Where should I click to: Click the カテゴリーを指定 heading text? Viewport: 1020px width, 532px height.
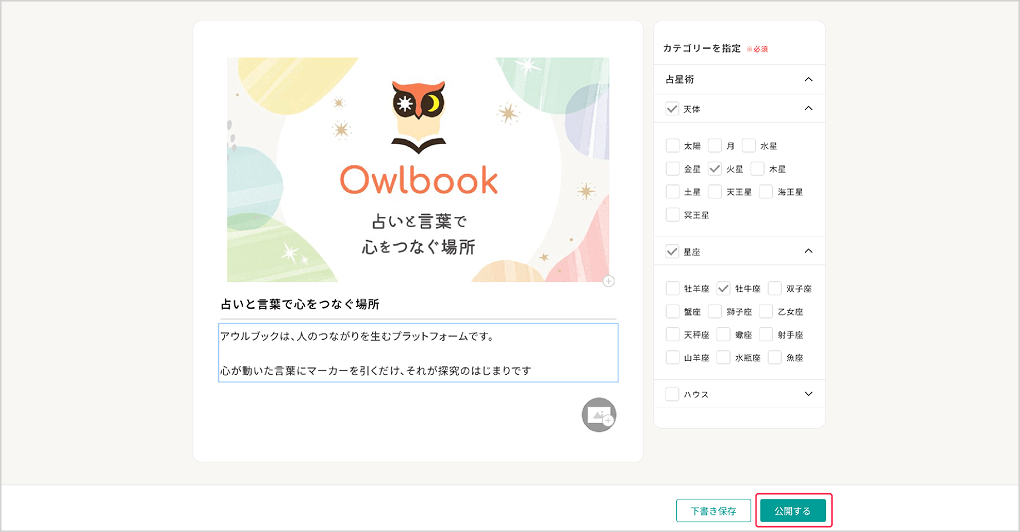(x=702, y=48)
